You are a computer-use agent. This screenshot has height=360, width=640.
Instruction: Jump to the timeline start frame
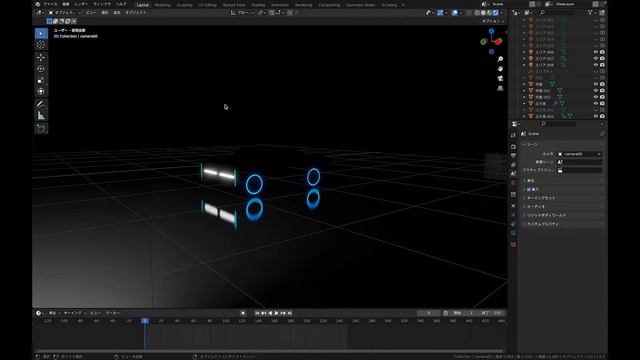257,313
